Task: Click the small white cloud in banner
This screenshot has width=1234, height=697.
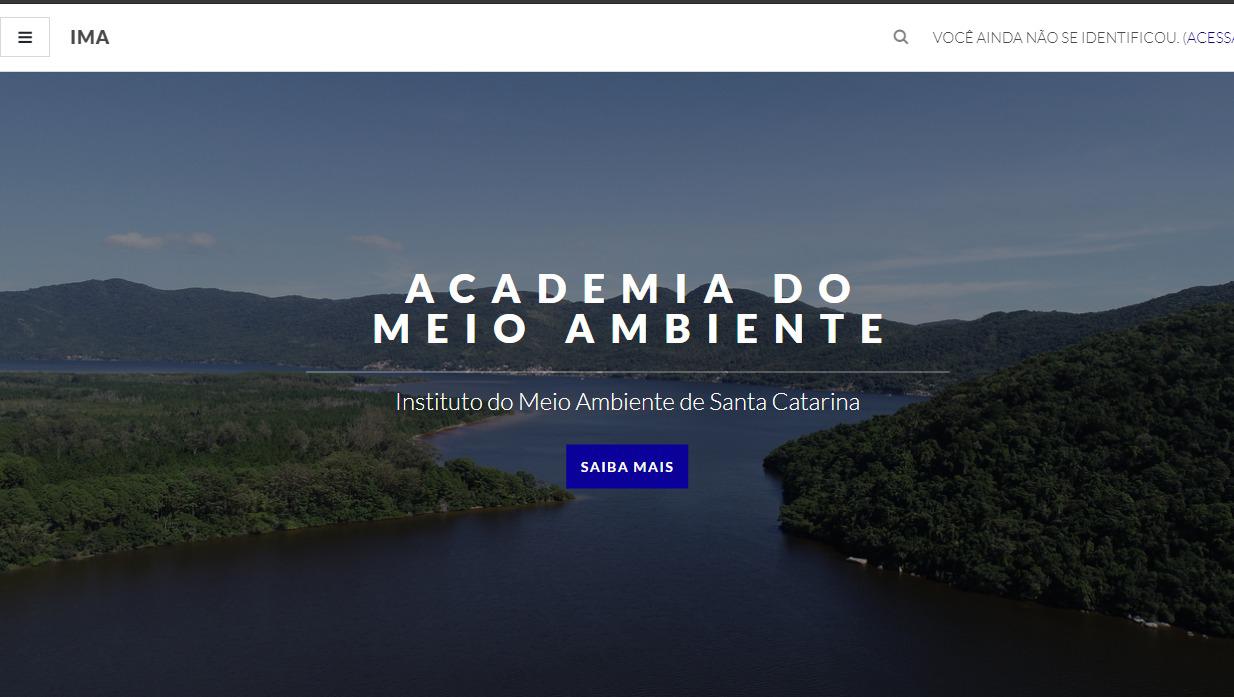Action: pyautogui.click(x=160, y=240)
